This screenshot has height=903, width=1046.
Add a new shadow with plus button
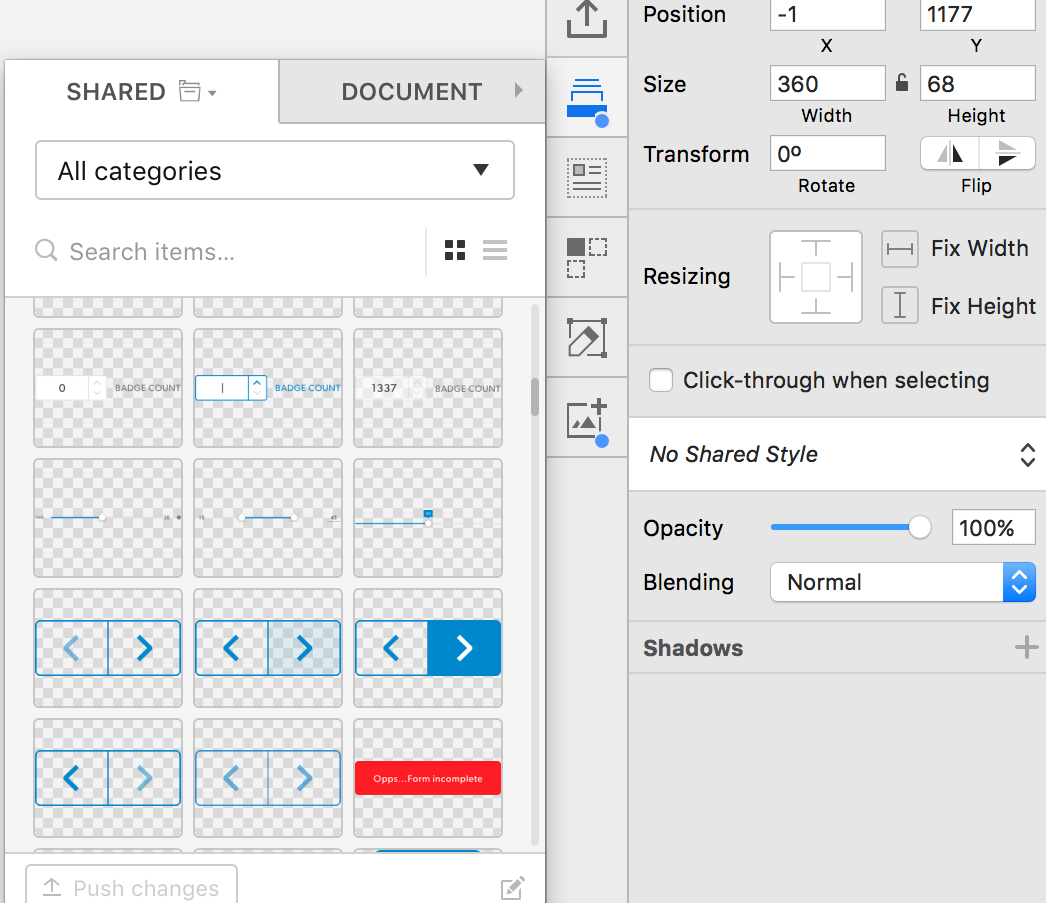[1026, 648]
